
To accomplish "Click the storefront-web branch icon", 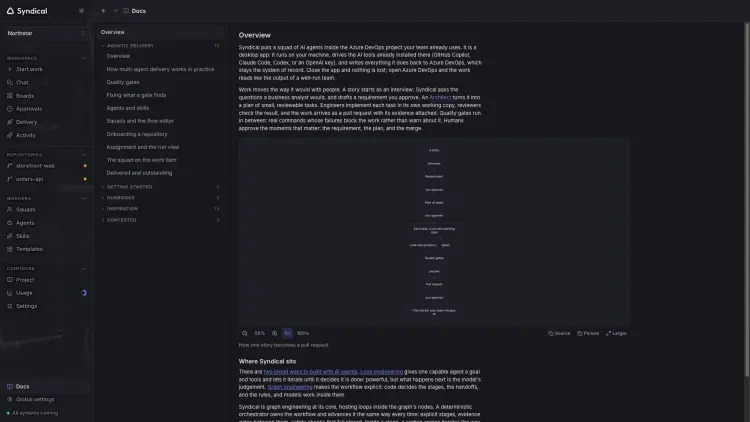I will [x=10, y=166].
